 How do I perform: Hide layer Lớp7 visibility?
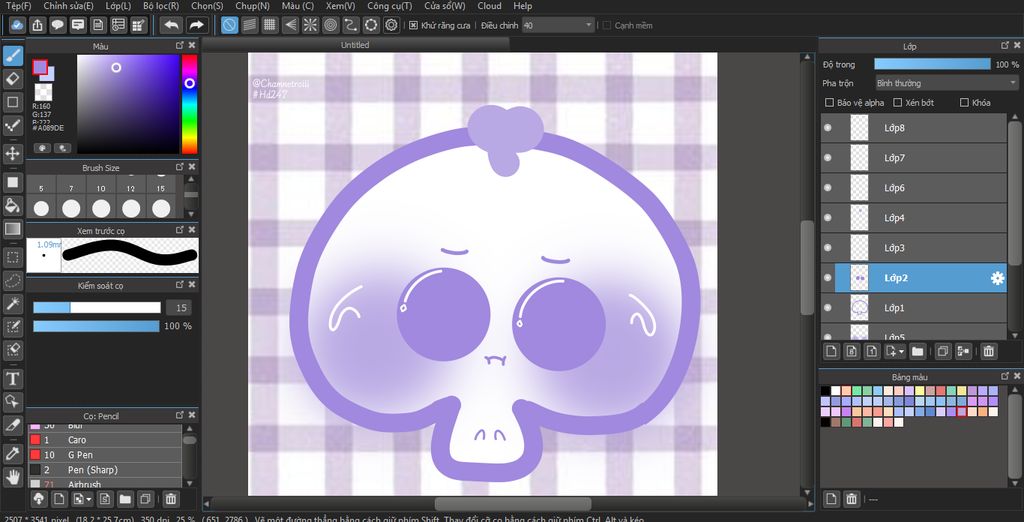[x=828, y=158]
